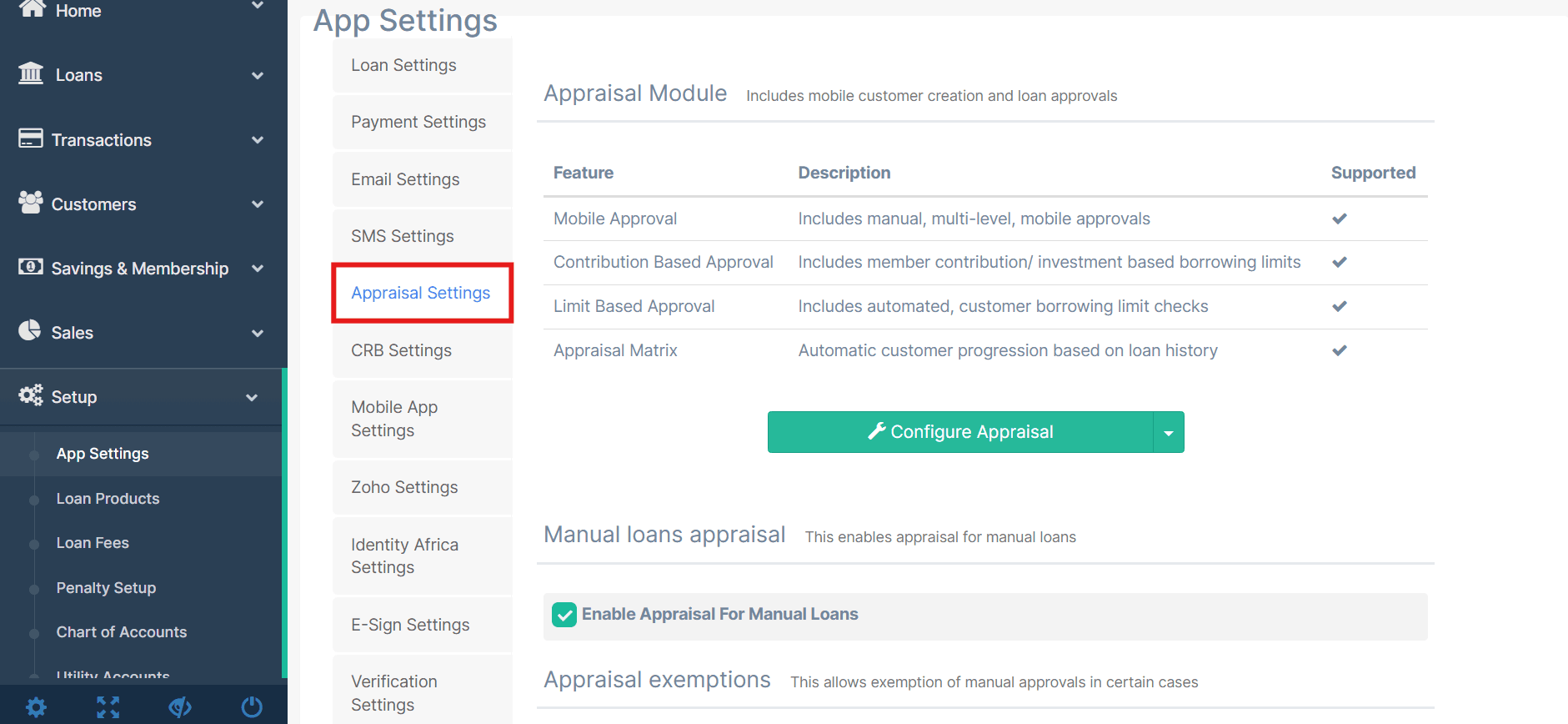Click the Transactions credit card icon
This screenshot has height=724, width=1568.
[x=31, y=138]
